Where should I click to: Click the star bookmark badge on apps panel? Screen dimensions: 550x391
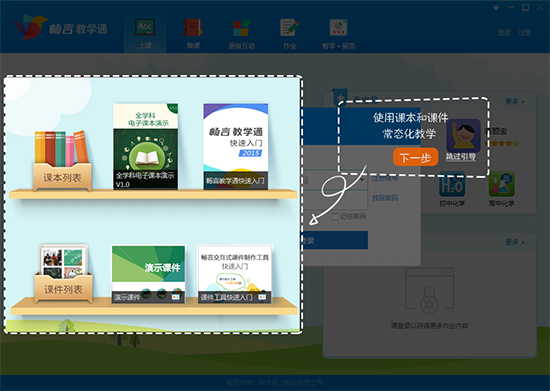pos(340,97)
